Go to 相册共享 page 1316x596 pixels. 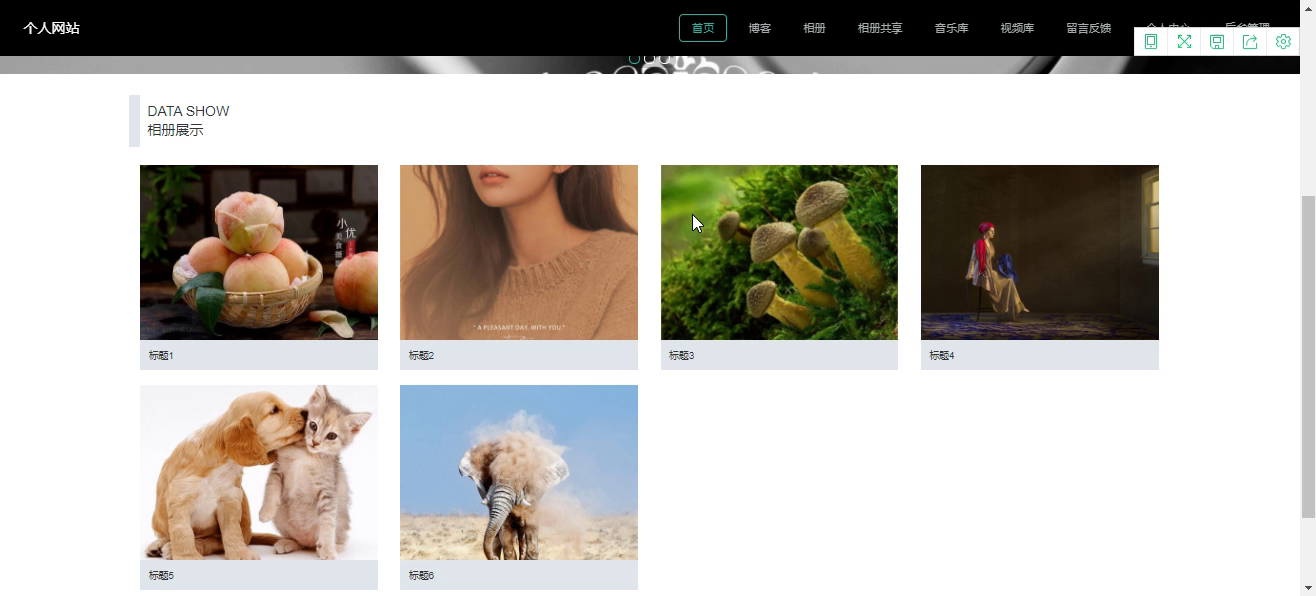coord(880,28)
